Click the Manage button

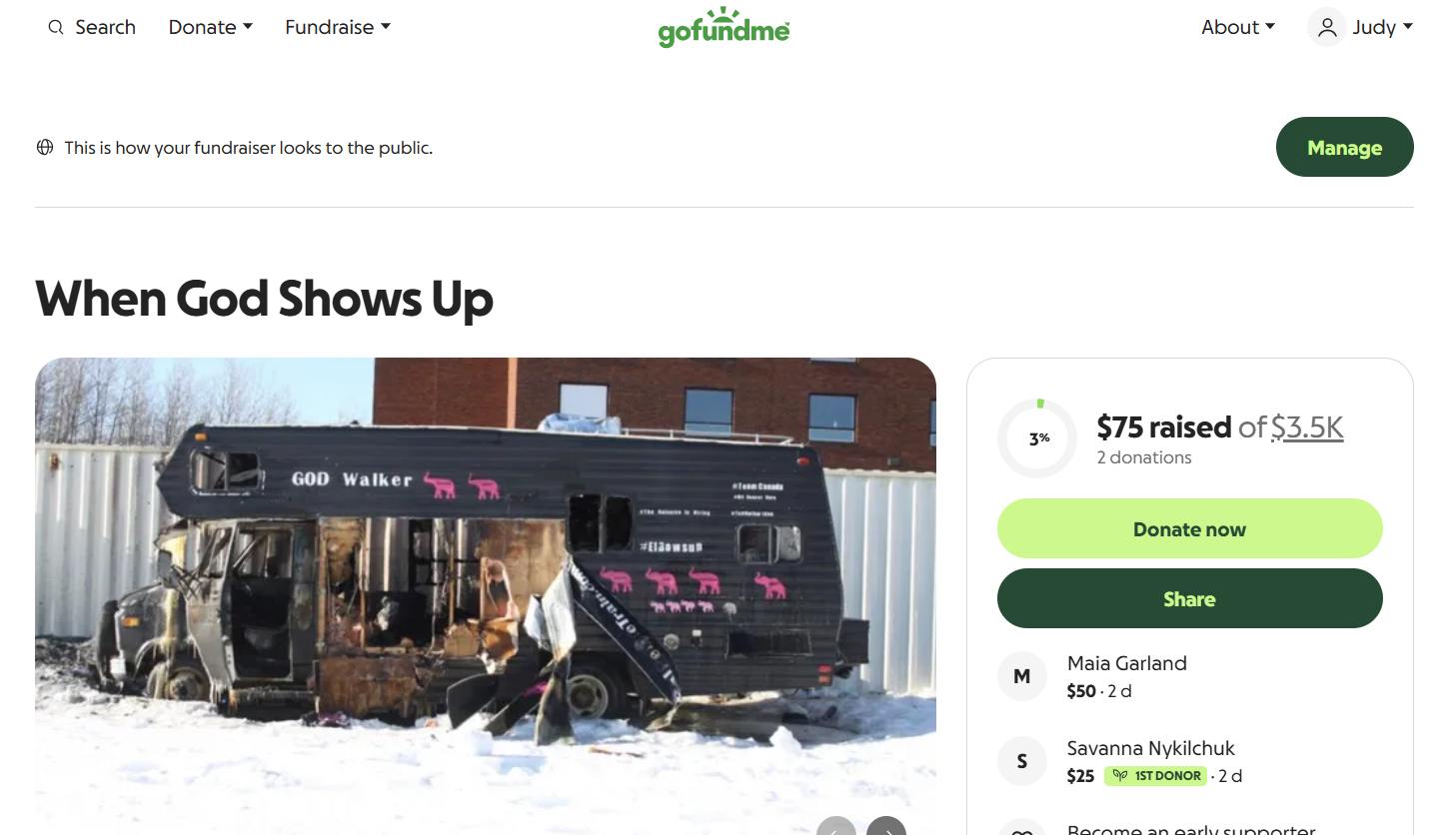click(x=1344, y=147)
